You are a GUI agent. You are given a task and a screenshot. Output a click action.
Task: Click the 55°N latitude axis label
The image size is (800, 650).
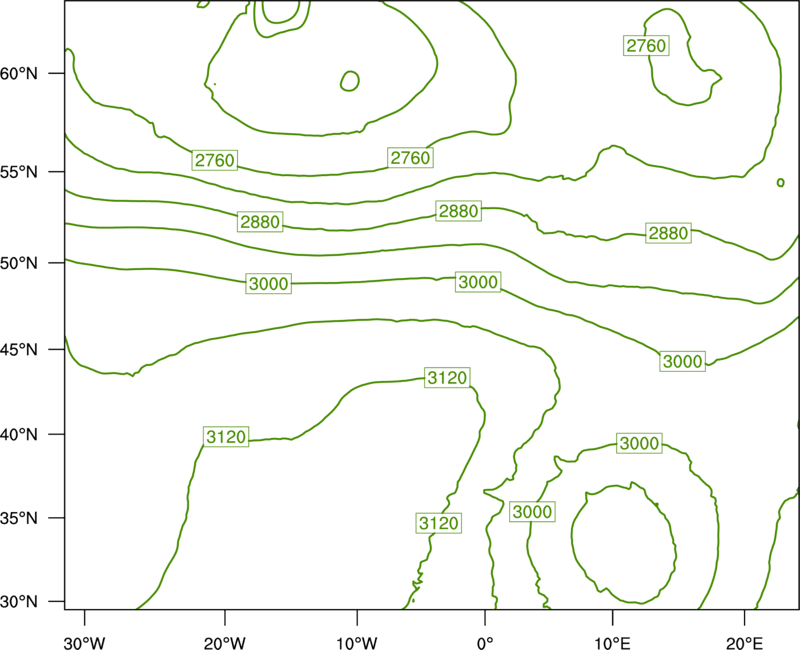[19, 172]
